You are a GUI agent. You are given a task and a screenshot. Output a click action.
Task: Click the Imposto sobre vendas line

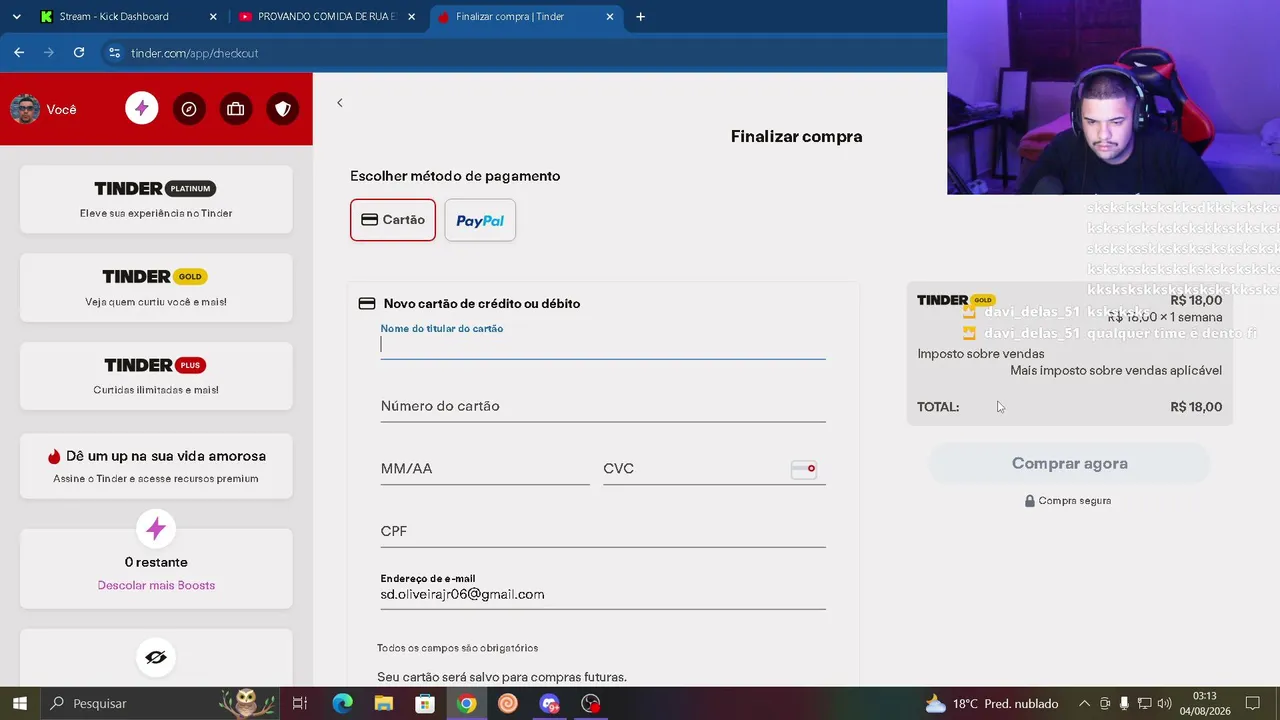click(x=981, y=354)
